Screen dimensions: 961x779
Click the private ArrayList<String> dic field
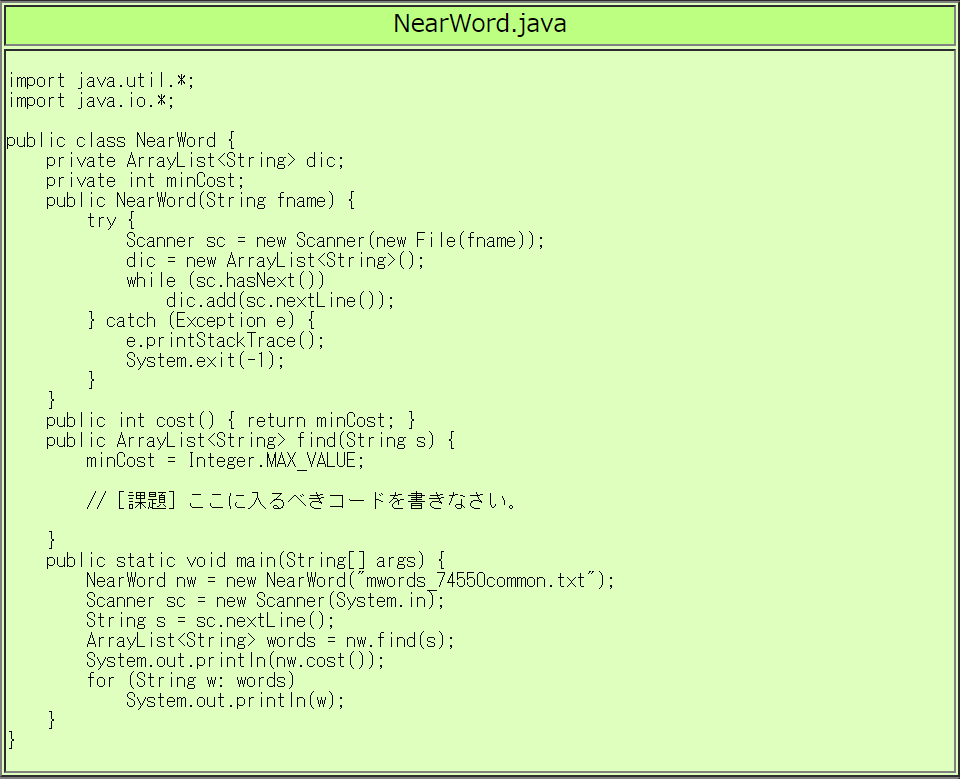pos(195,161)
